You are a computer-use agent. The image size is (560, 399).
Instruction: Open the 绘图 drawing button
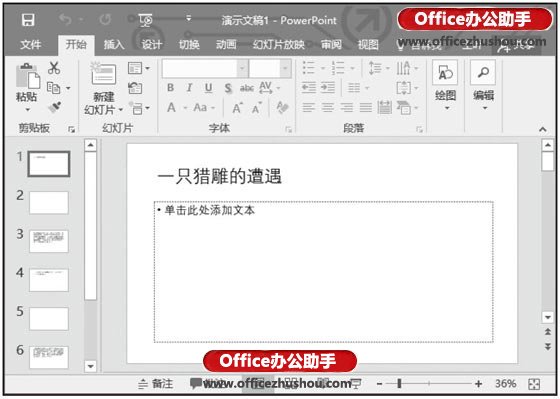pyautogui.click(x=445, y=85)
